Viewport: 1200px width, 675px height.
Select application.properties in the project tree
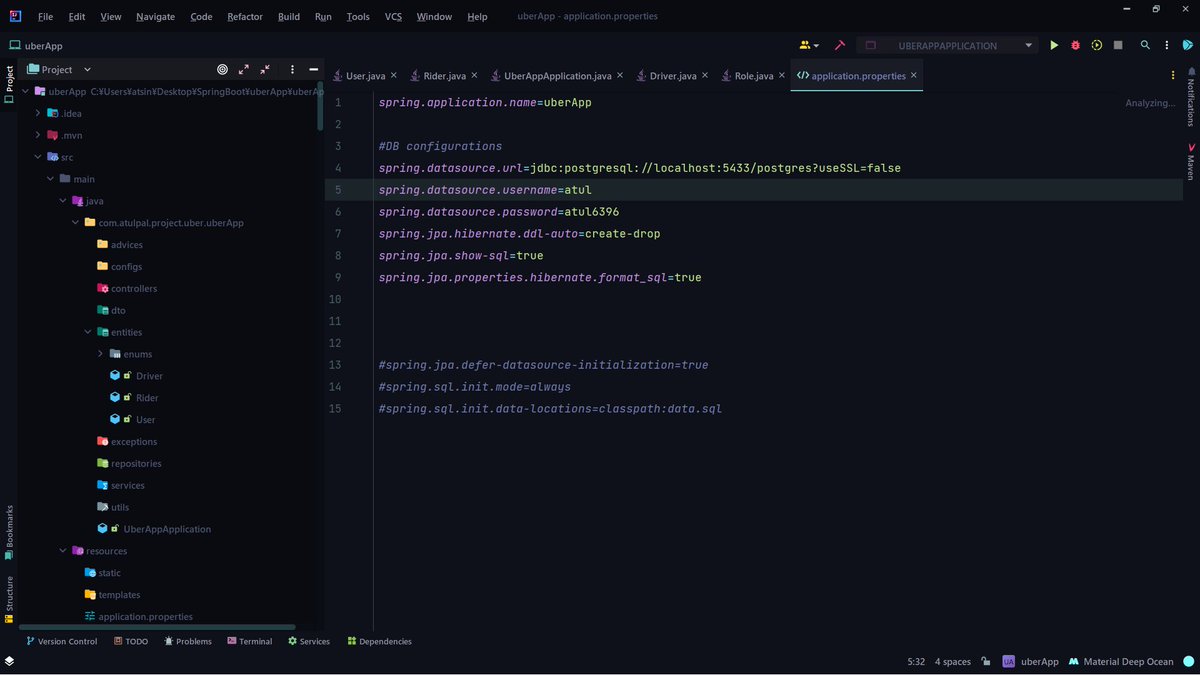point(145,617)
